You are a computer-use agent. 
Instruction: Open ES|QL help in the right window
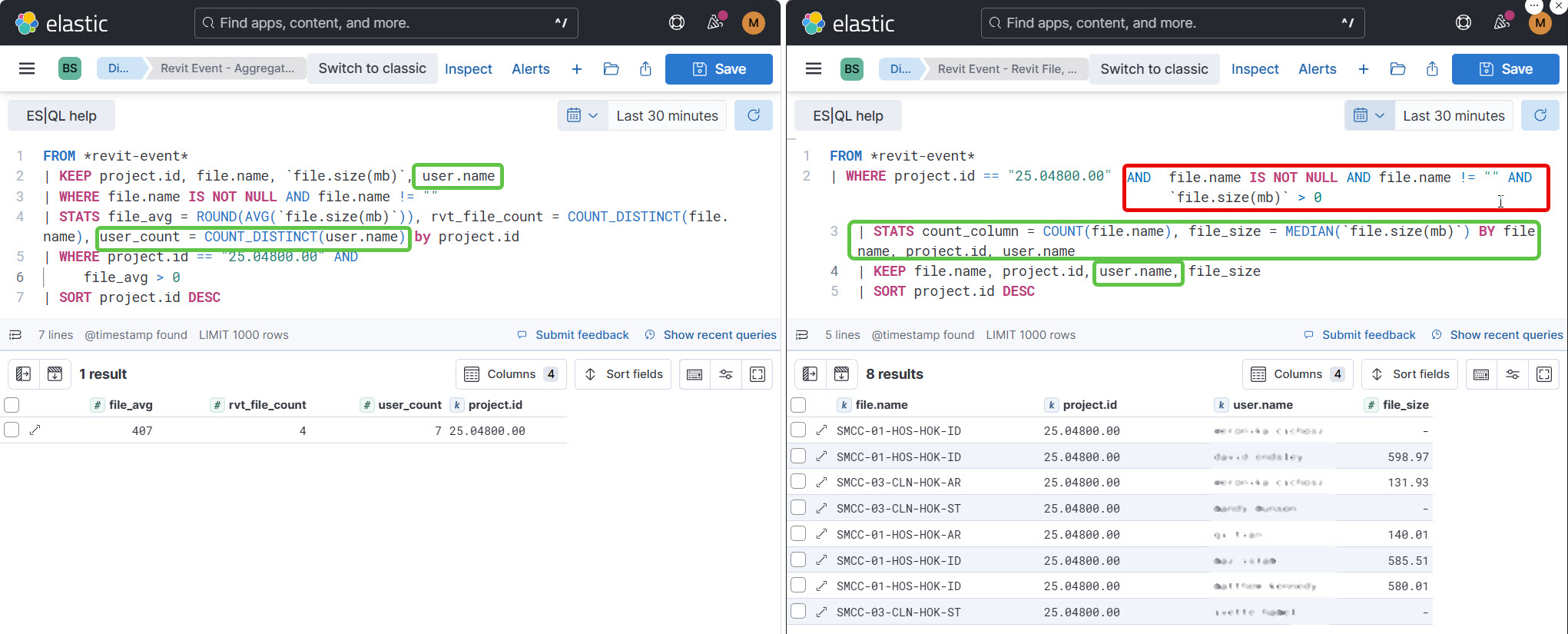pyautogui.click(x=848, y=115)
